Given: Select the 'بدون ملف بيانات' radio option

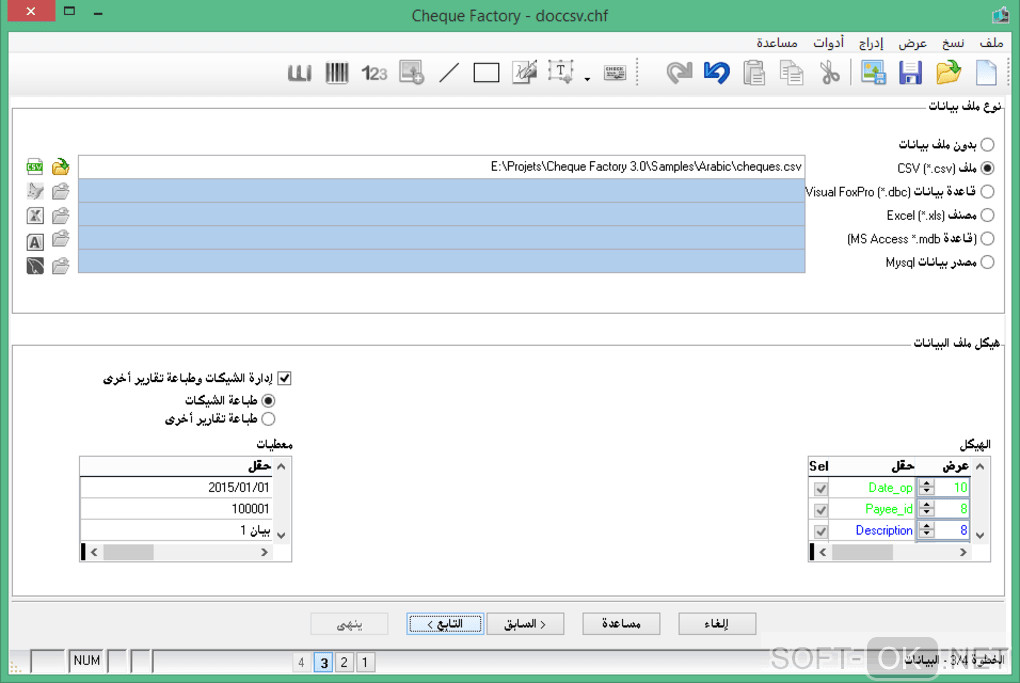Looking at the screenshot, I should [x=987, y=144].
